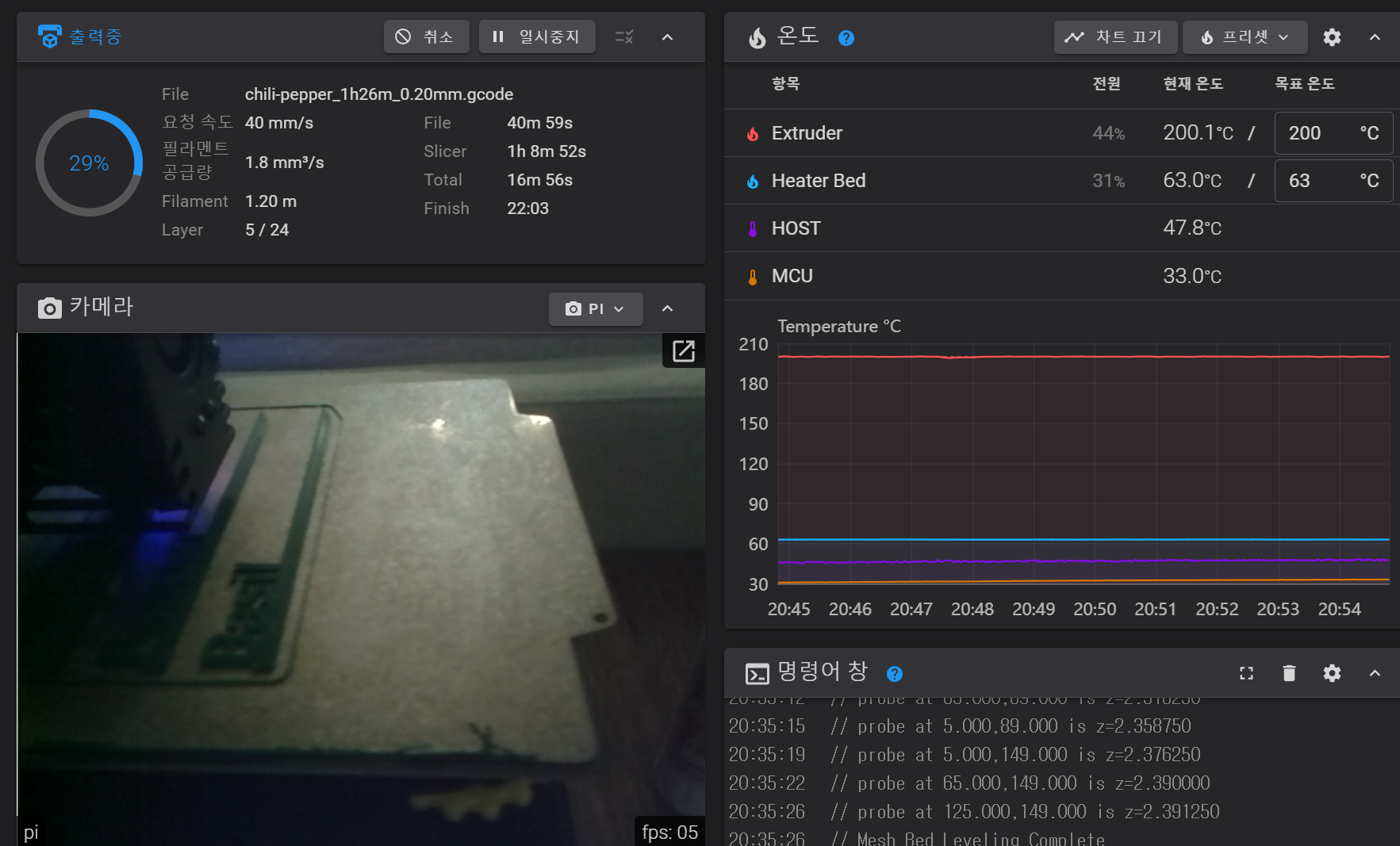1400x846 pixels.
Task: Collapse the 명령어 창 console panel
Action: [1375, 673]
